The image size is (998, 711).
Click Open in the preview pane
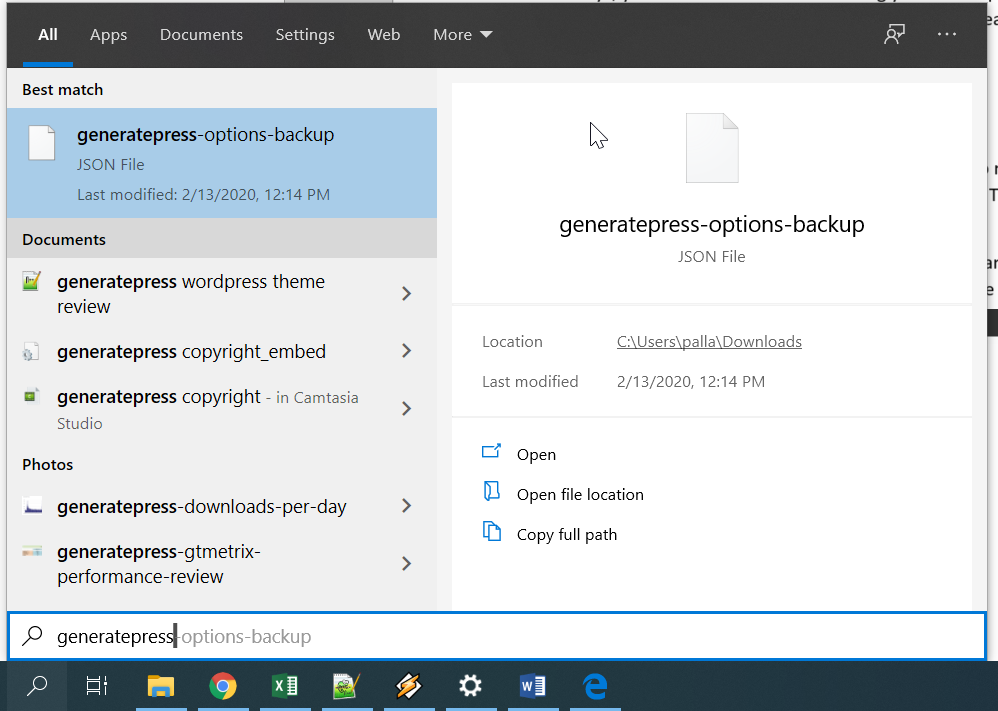pyautogui.click(x=536, y=454)
